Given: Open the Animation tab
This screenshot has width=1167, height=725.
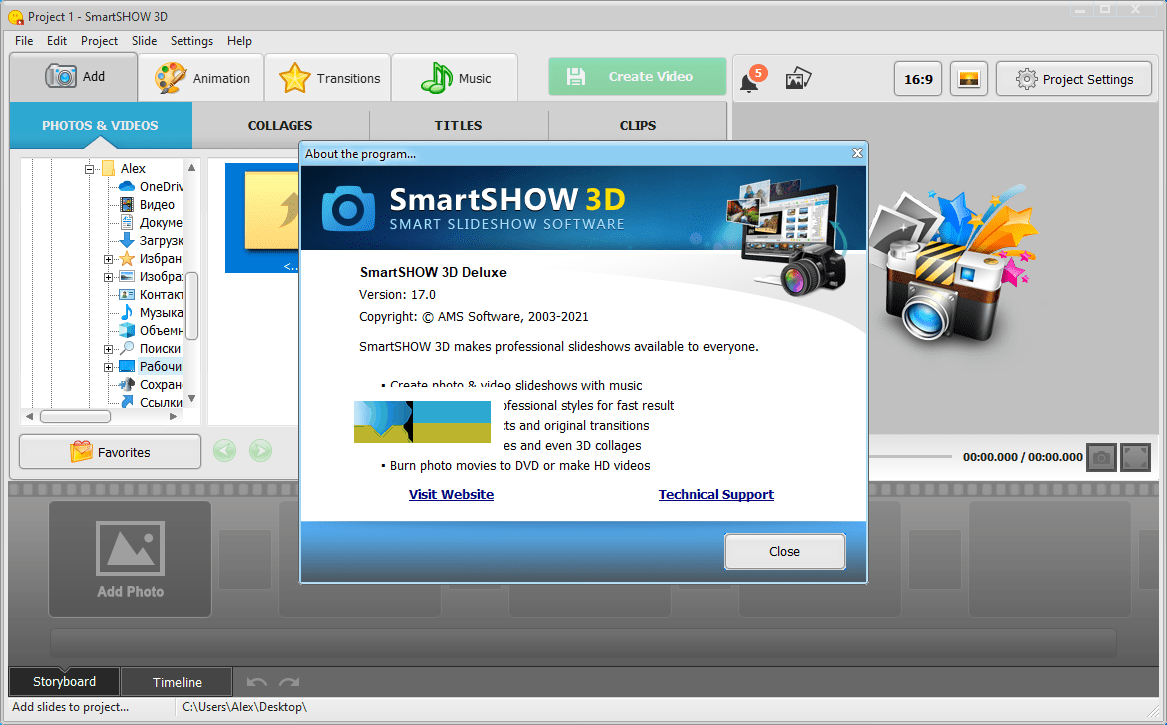Looking at the screenshot, I should pos(201,78).
